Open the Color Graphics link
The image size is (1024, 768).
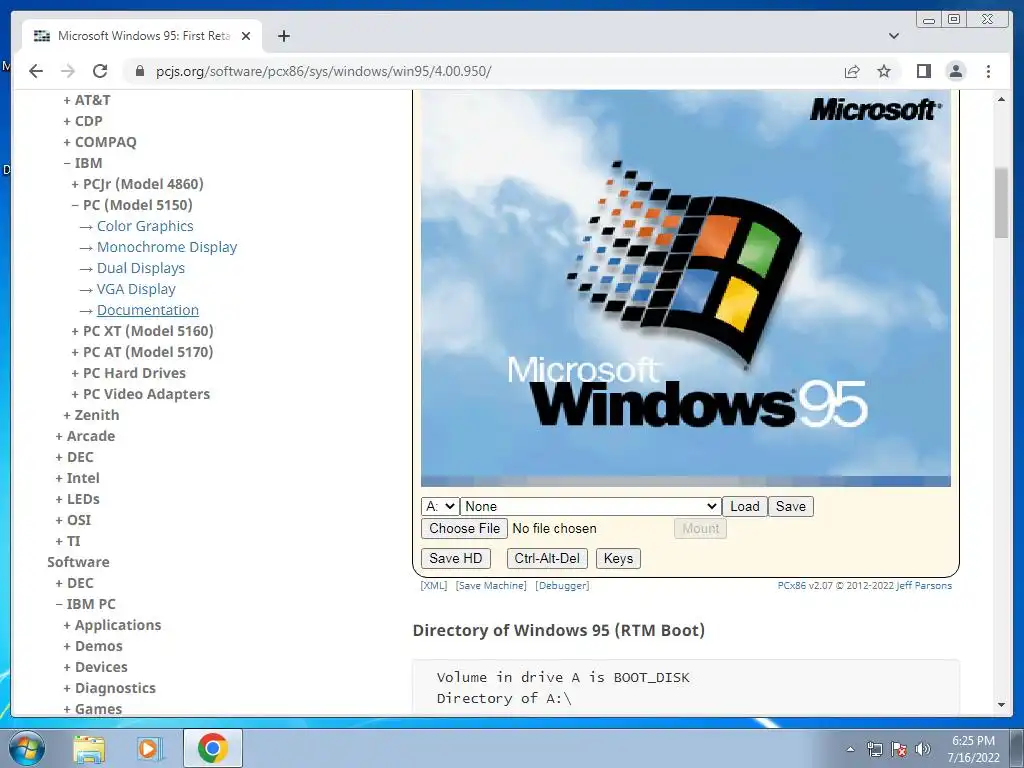tap(145, 226)
